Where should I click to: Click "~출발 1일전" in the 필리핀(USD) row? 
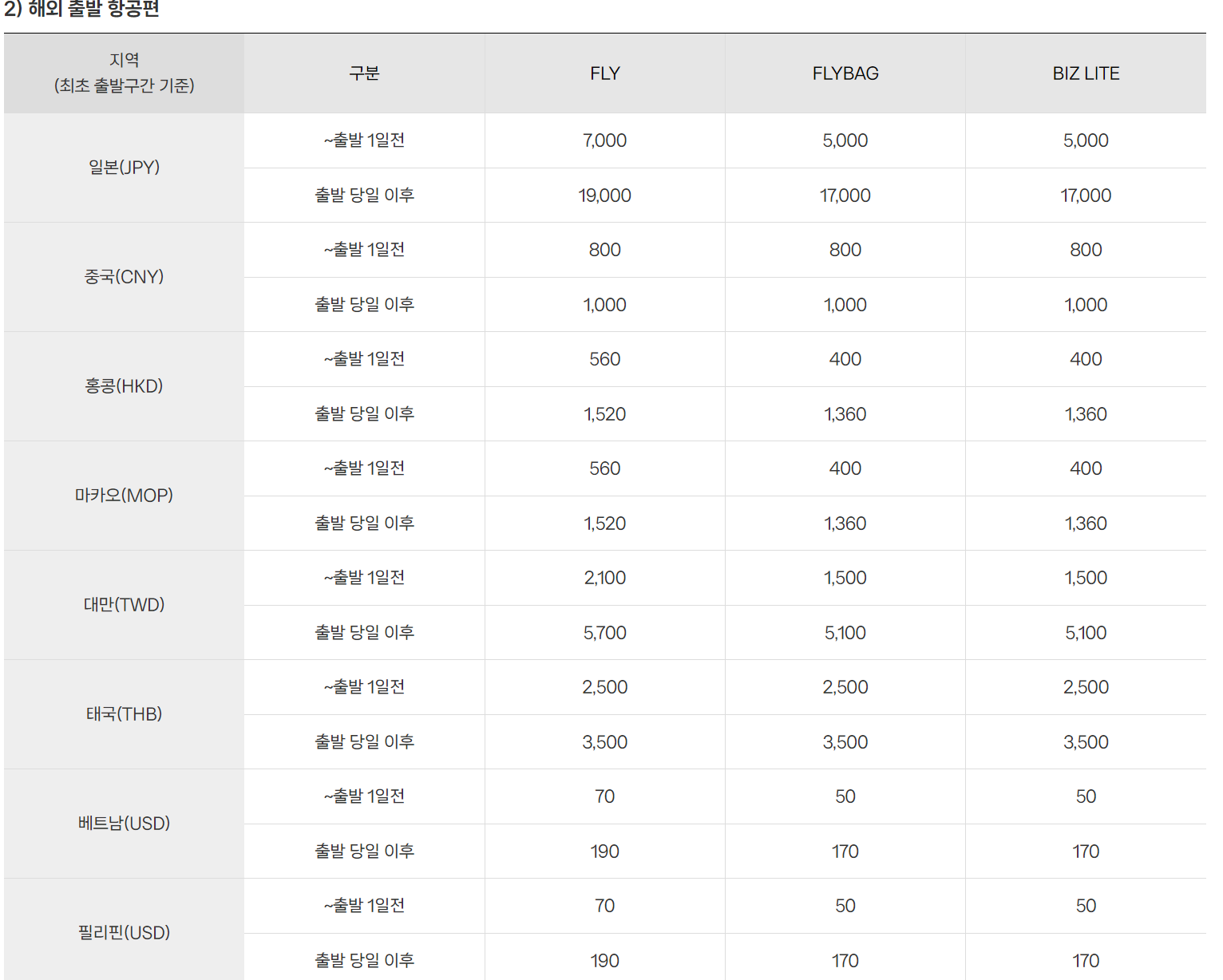click(364, 906)
